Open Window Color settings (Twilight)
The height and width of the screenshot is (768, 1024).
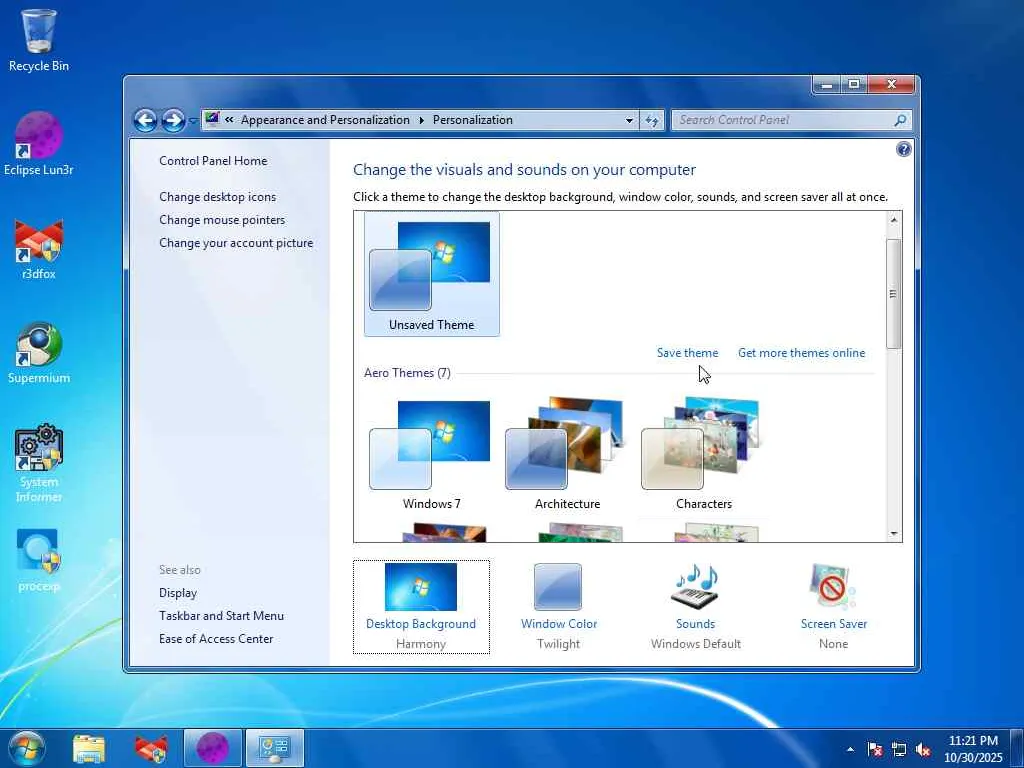558,607
